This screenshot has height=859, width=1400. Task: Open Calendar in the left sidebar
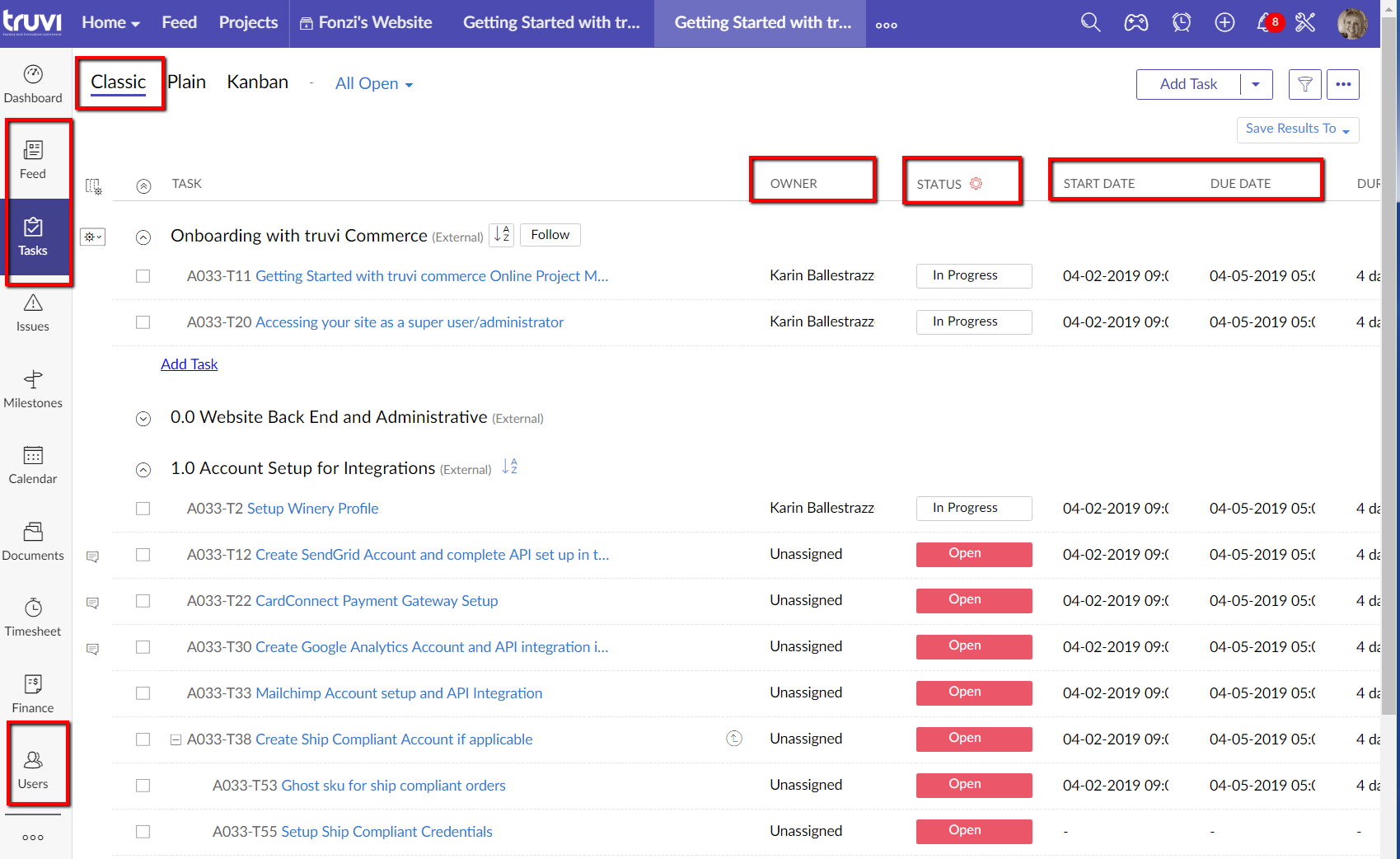33,466
